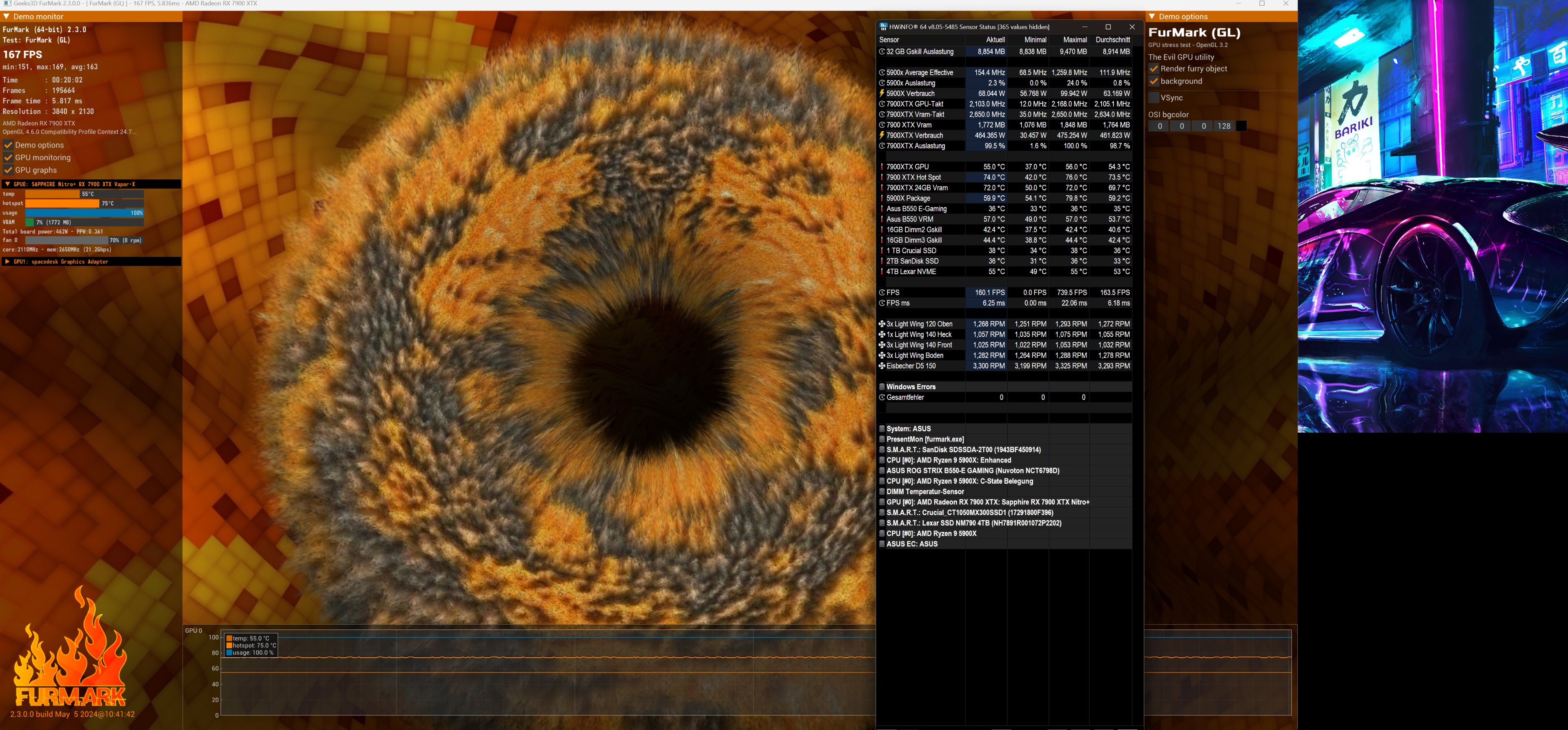Click clock icon beside FPS ms row
The height and width of the screenshot is (730, 1568).
882,303
